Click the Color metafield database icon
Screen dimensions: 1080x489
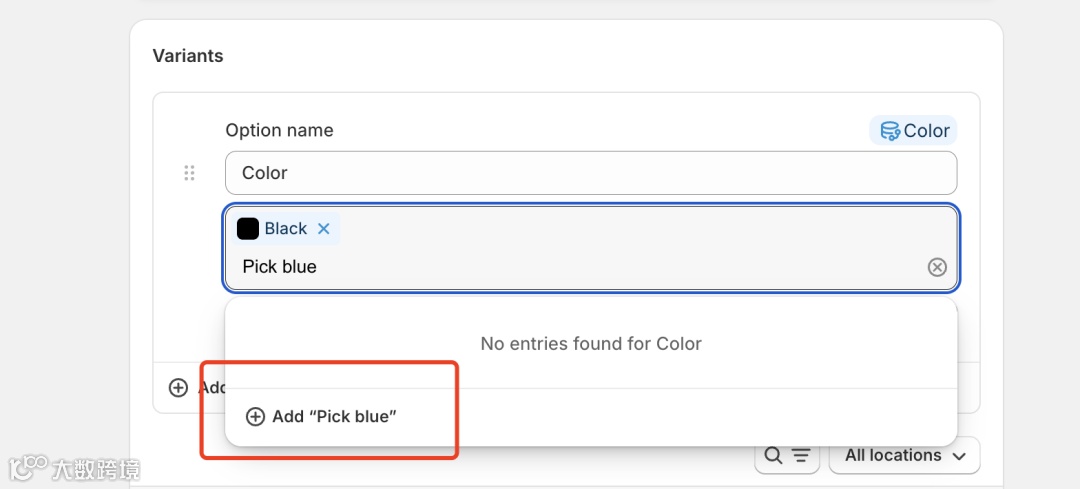pyautogui.click(x=889, y=131)
